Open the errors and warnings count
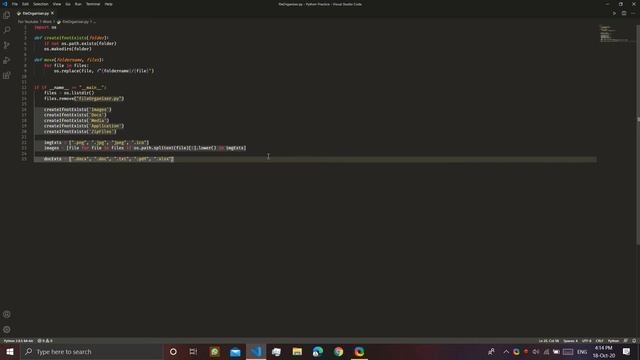This screenshot has width=640, height=360. coord(45,341)
